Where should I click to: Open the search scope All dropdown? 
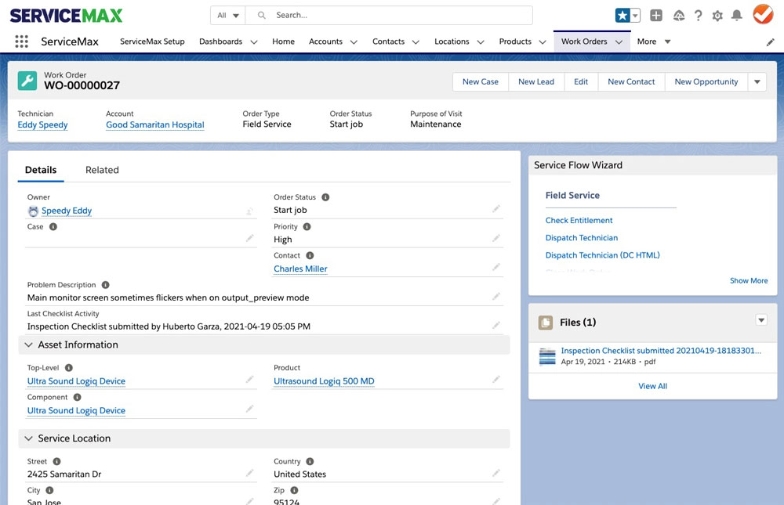228,16
